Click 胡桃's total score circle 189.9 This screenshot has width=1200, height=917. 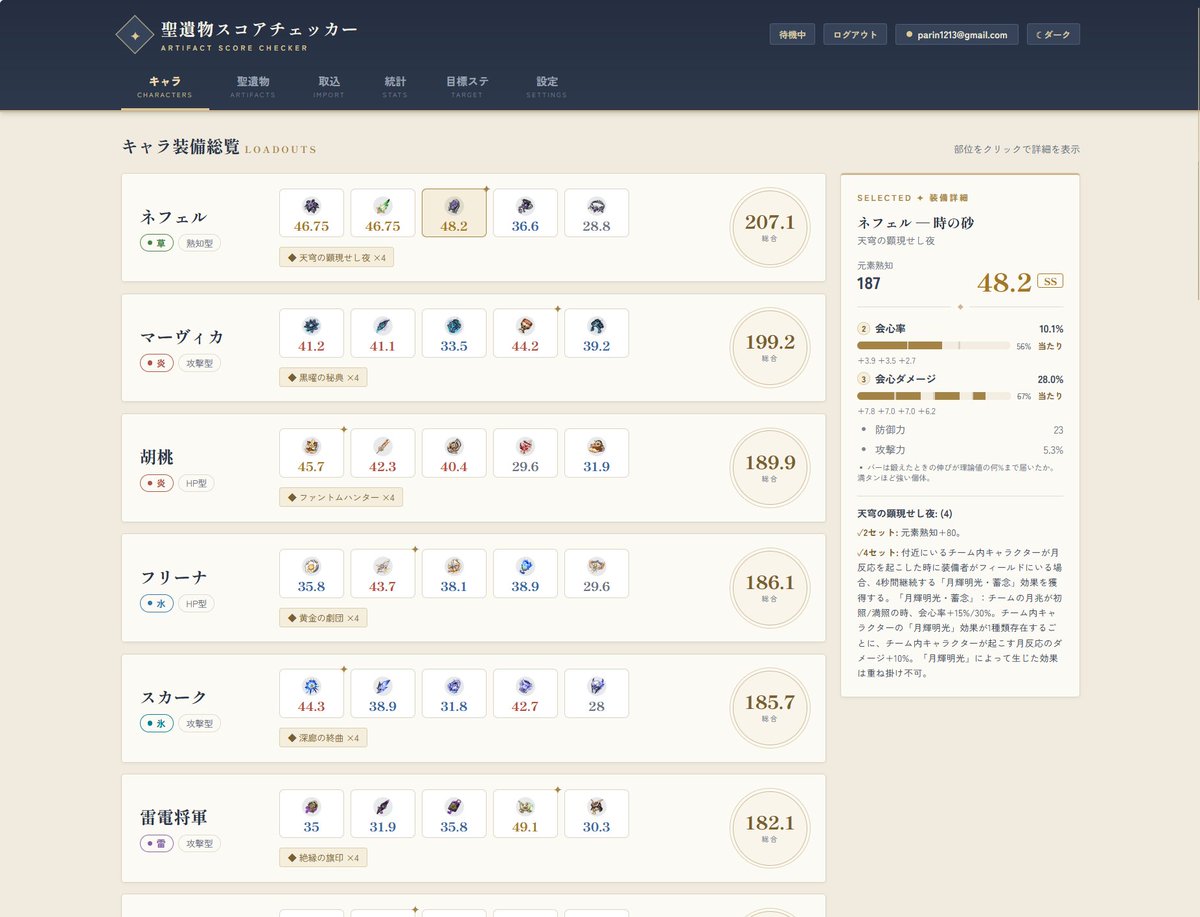point(770,467)
